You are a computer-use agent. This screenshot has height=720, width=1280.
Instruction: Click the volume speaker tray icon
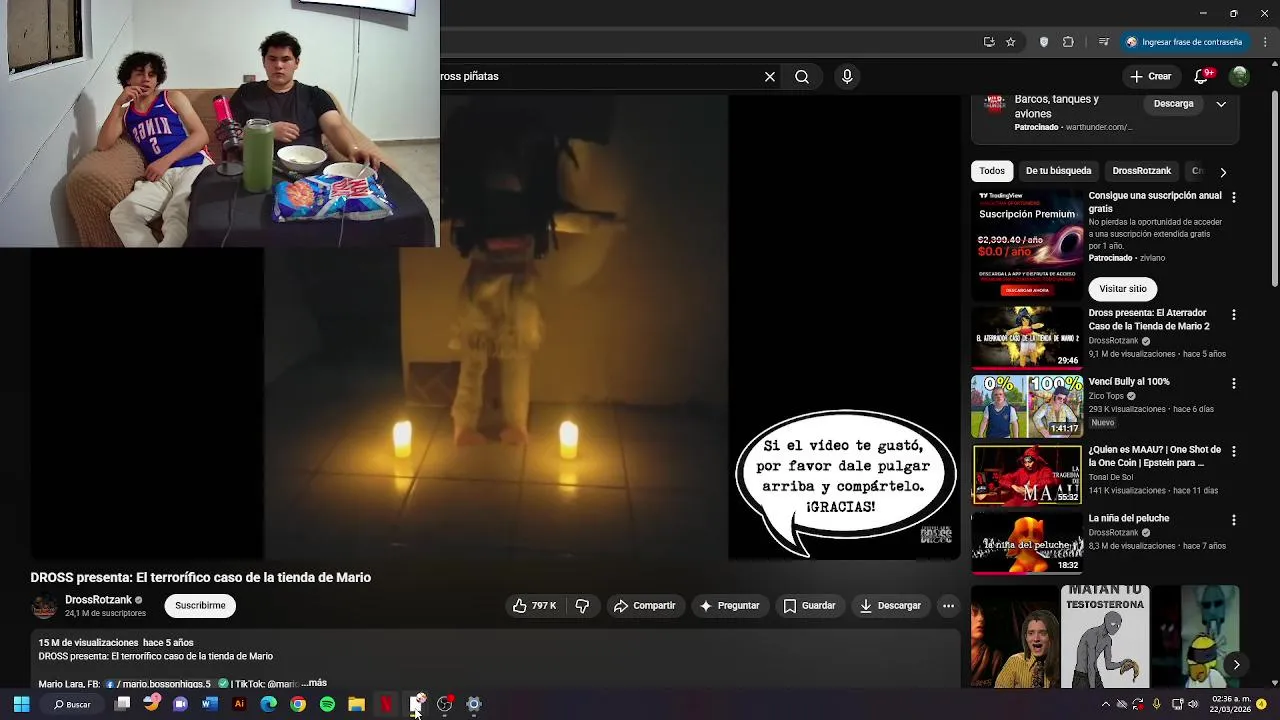(1193, 704)
